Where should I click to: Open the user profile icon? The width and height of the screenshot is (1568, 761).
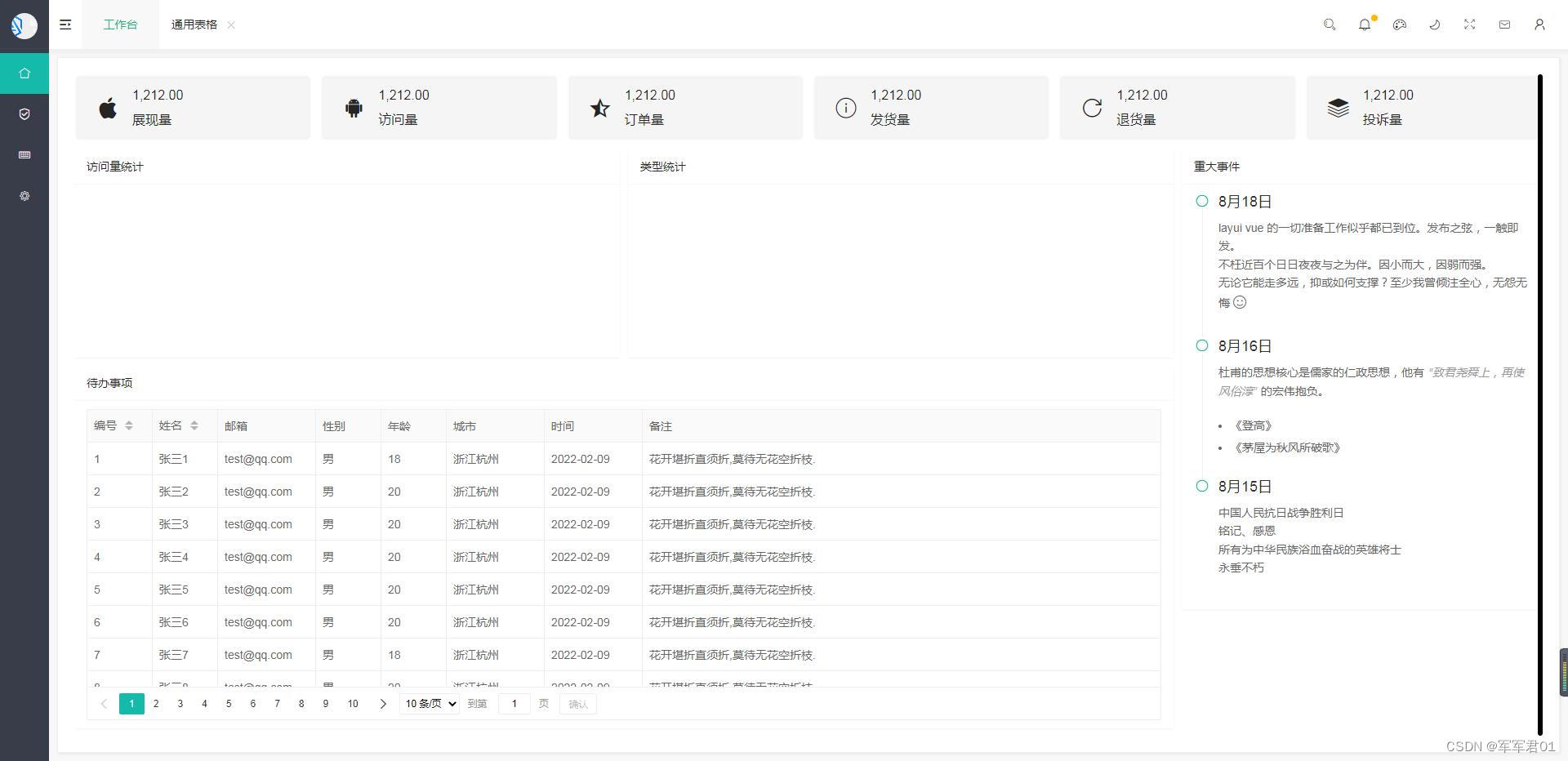[x=1539, y=24]
